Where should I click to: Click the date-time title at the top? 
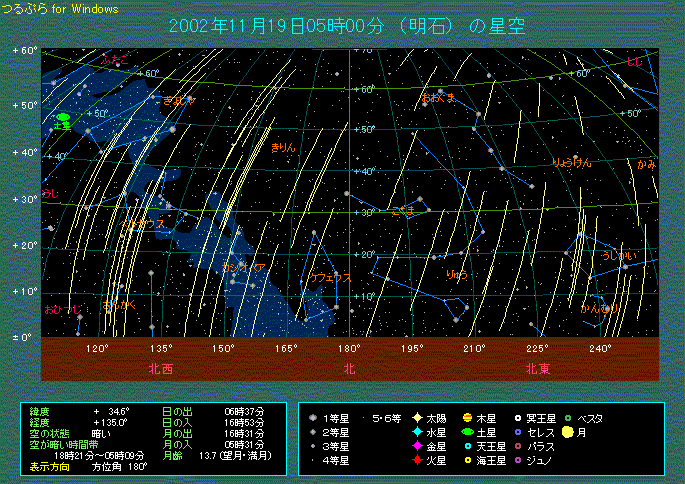(x=348, y=26)
